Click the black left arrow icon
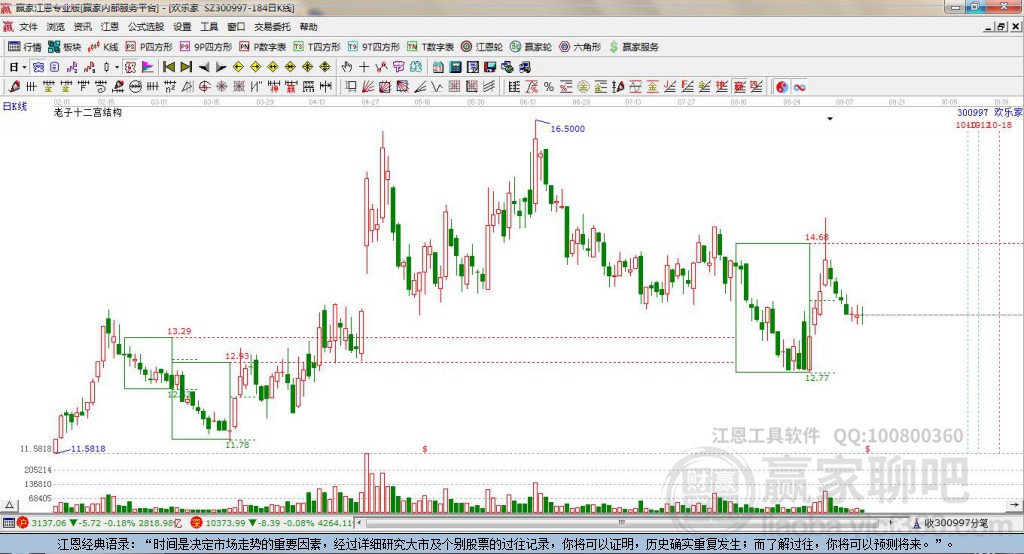 (x=204, y=67)
